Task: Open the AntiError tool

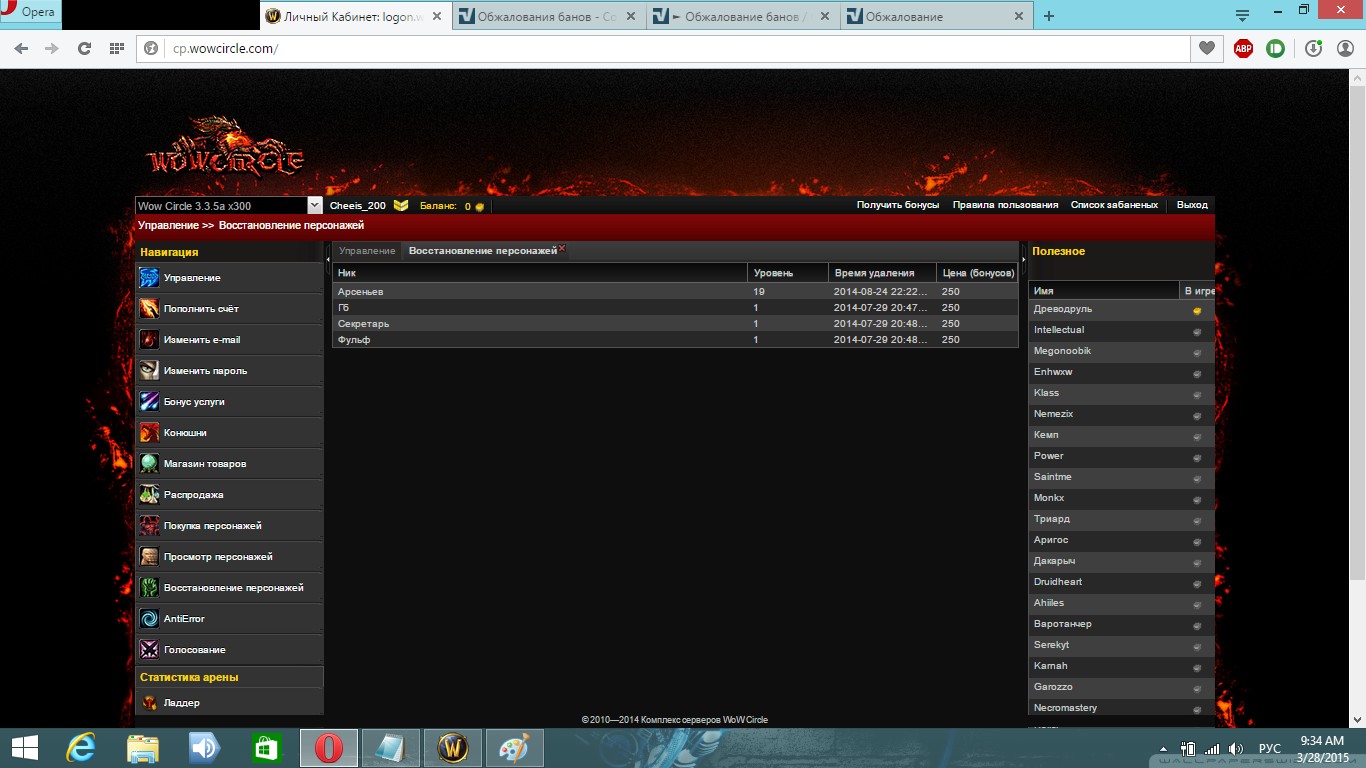Action: coord(184,619)
